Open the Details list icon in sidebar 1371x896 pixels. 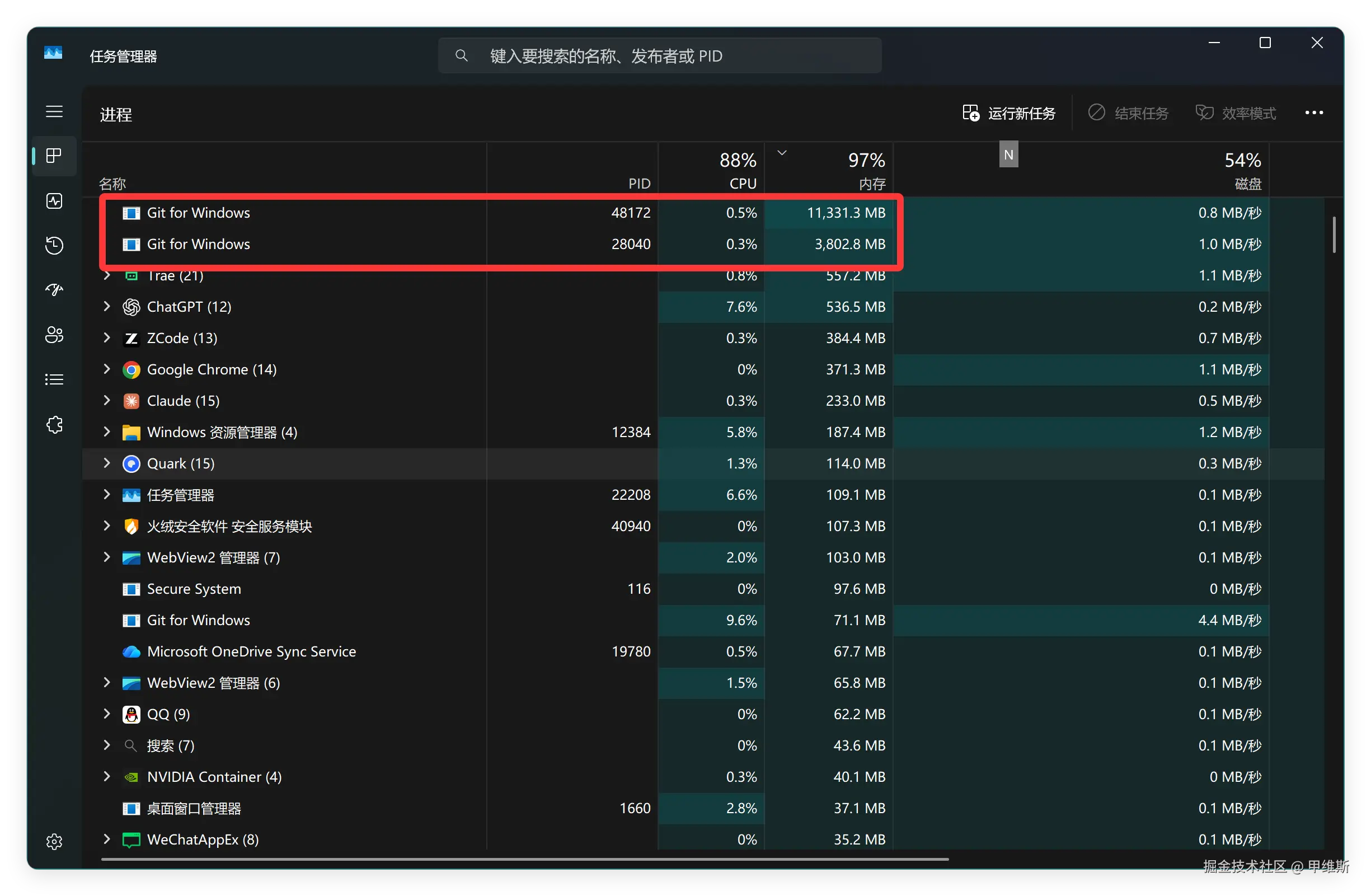(54, 379)
